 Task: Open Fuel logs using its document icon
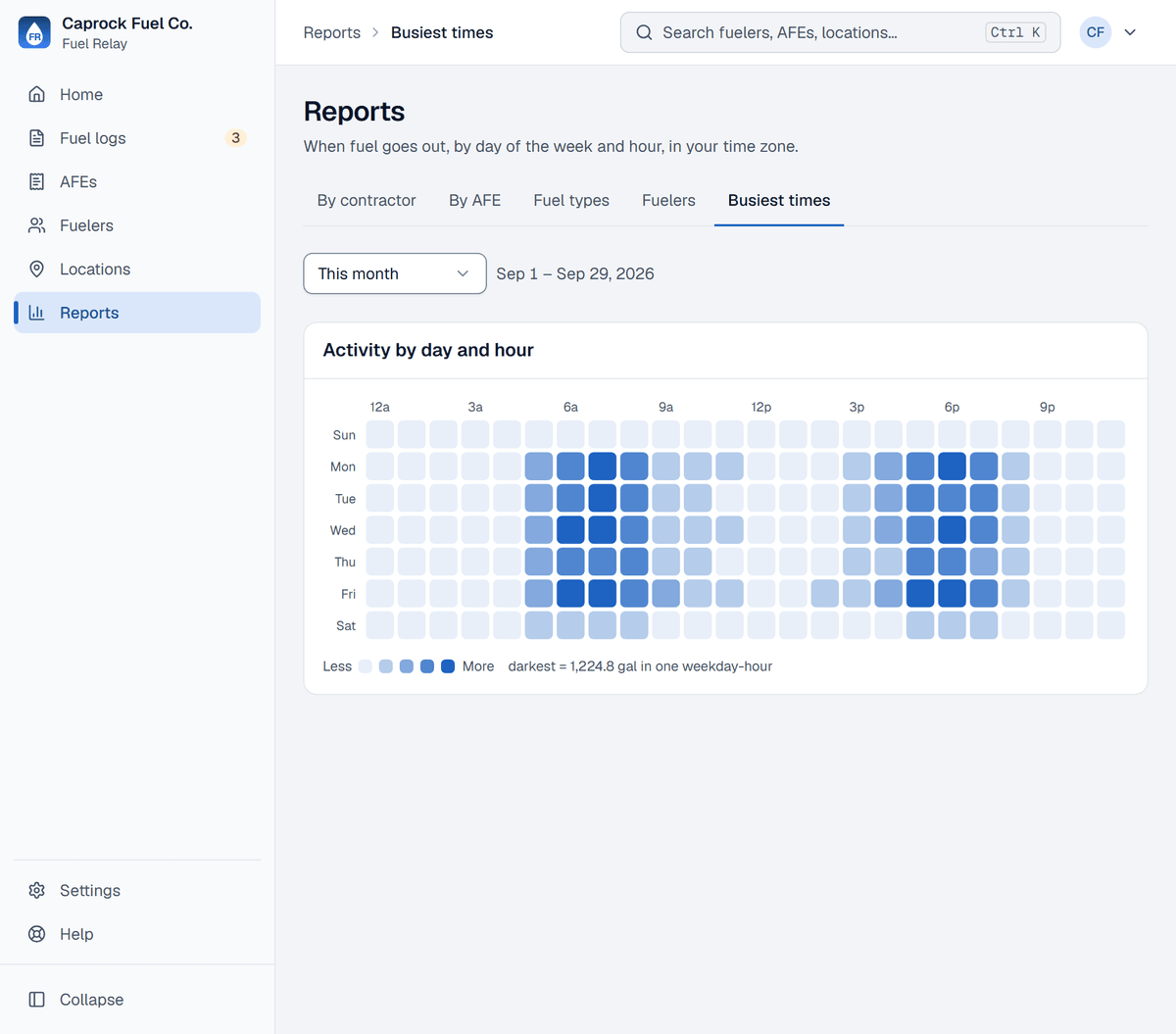[x=37, y=138]
